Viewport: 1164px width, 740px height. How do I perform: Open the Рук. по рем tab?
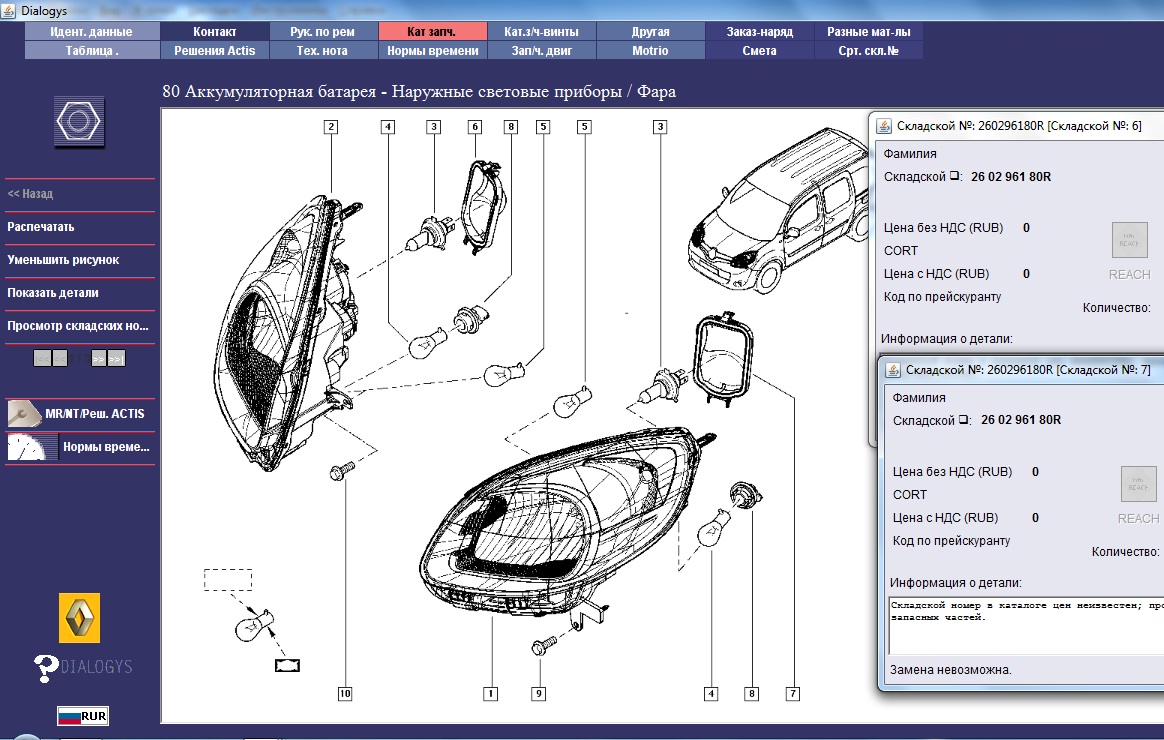[322, 31]
